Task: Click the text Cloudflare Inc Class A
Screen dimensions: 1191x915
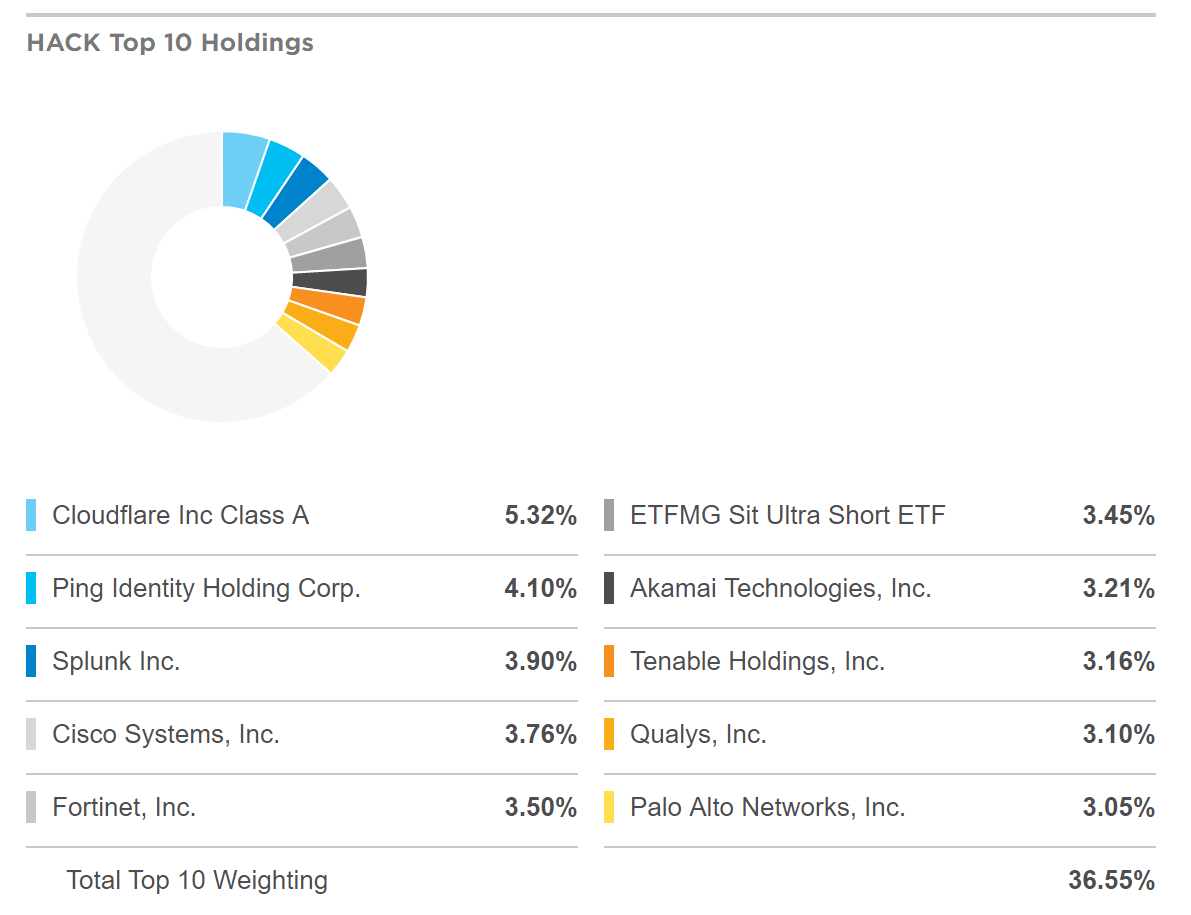Action: [x=181, y=515]
